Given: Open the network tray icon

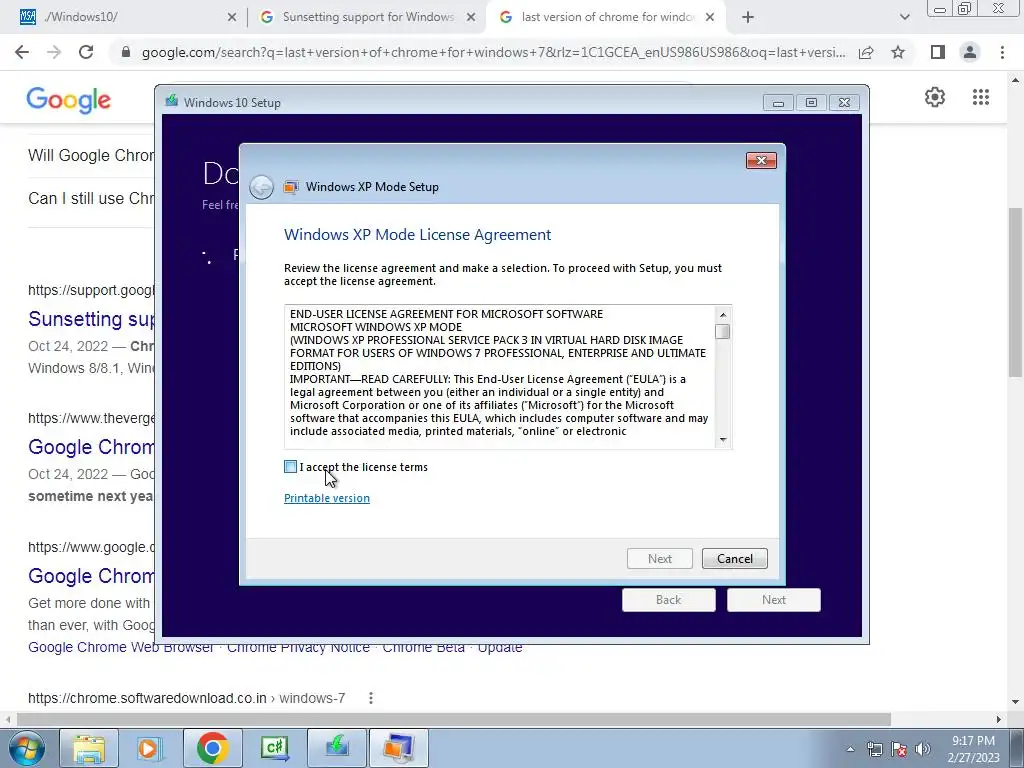Looking at the screenshot, I should coord(874,749).
